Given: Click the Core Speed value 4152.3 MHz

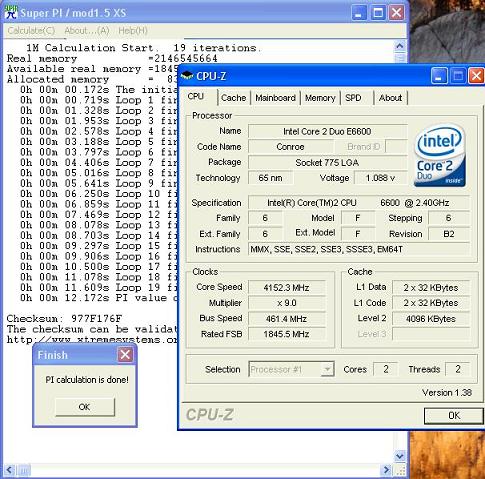Looking at the screenshot, I should (286, 287).
